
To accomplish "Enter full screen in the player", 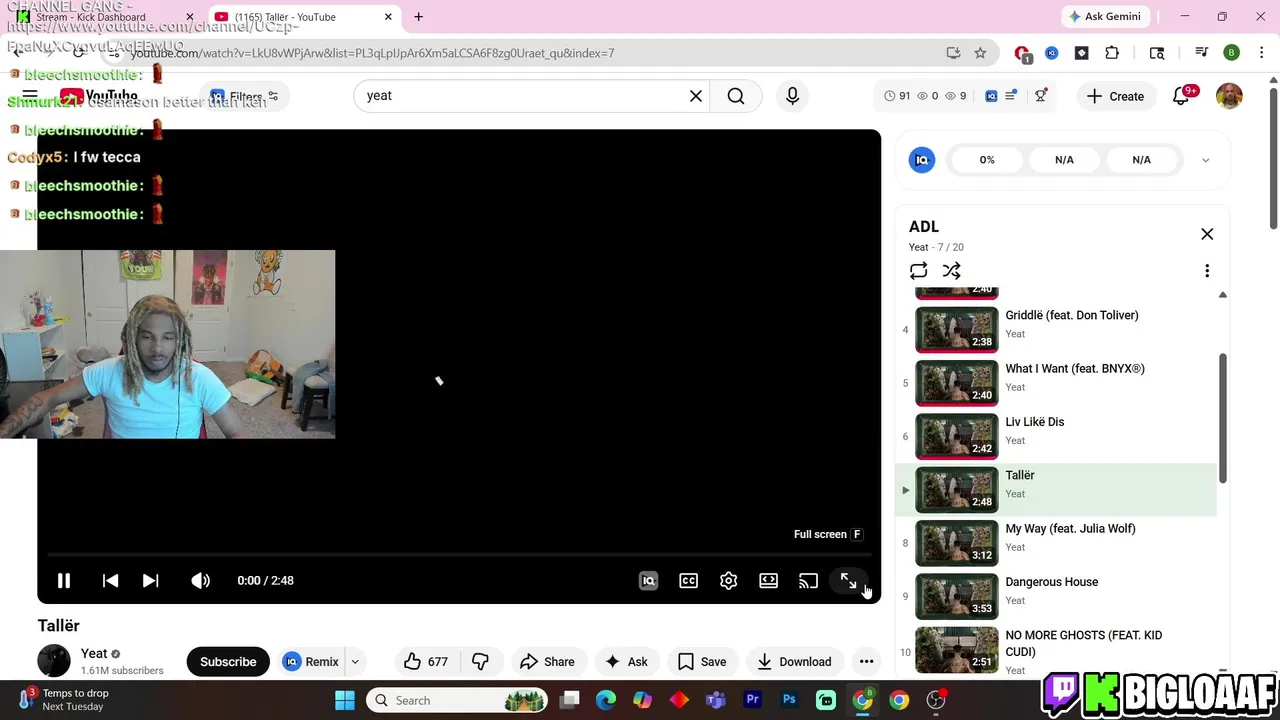I will click(848, 580).
